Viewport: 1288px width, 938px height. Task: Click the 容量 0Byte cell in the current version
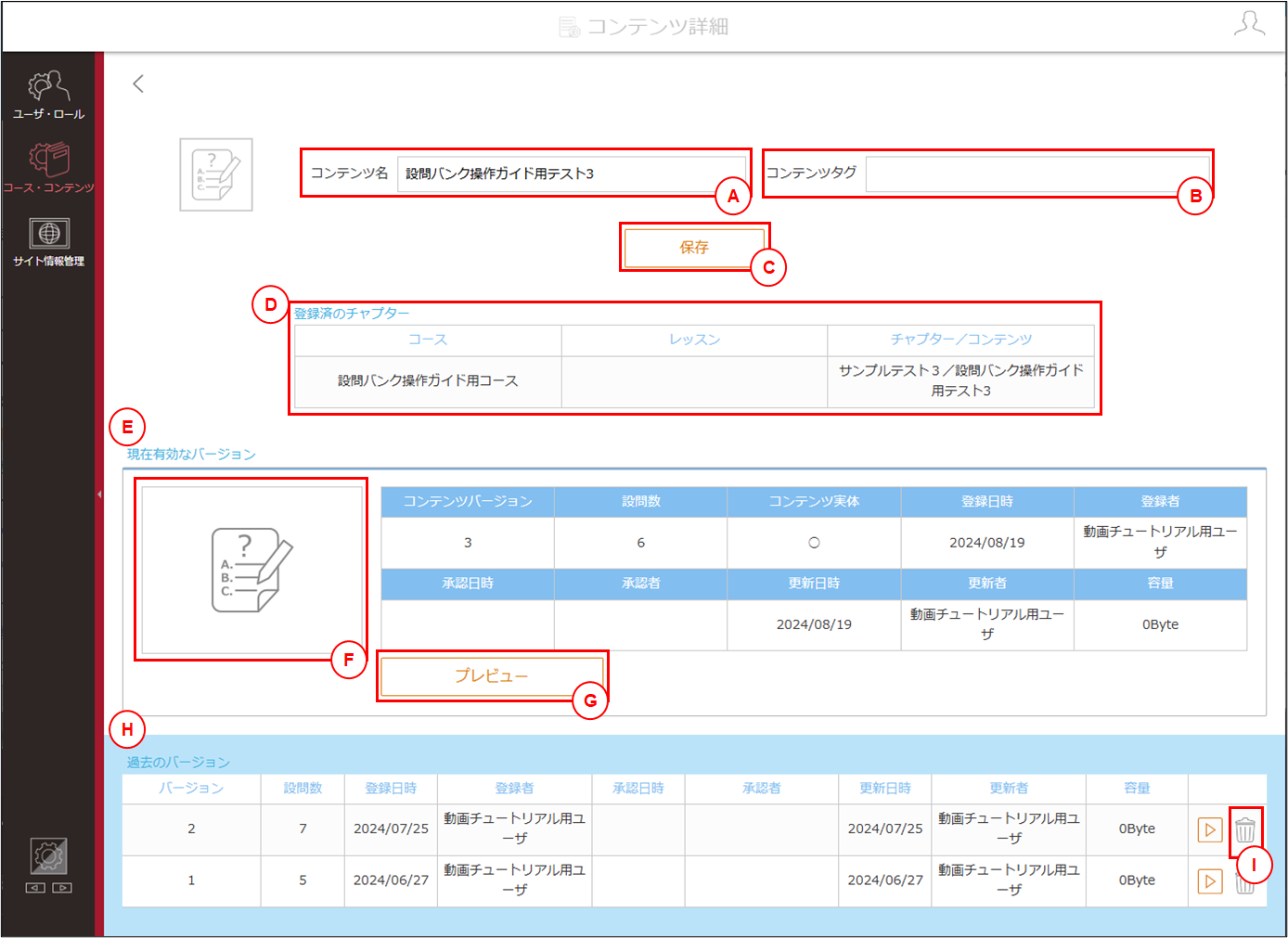tap(1160, 625)
